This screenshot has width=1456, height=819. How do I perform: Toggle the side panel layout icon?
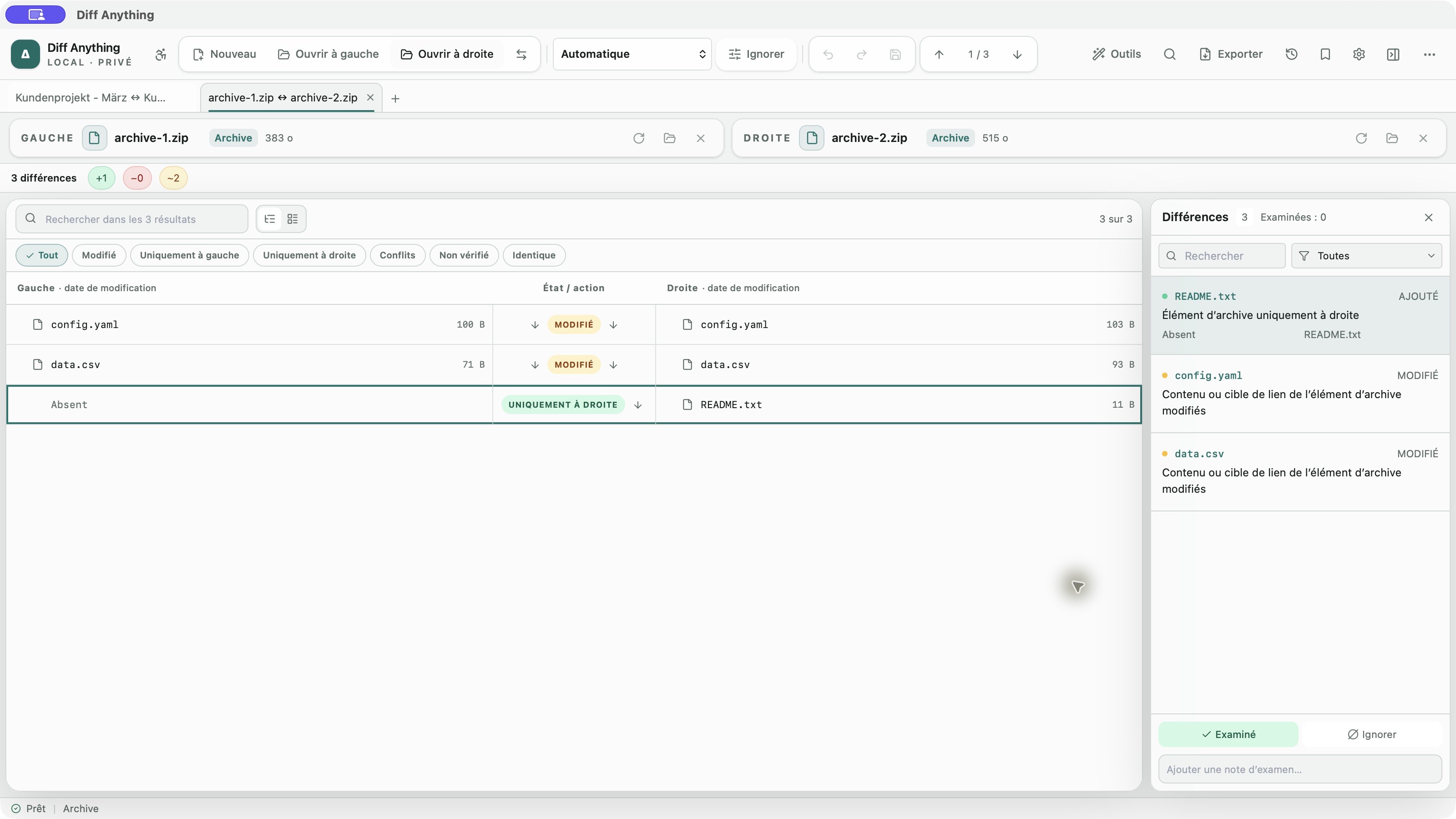point(1393,54)
